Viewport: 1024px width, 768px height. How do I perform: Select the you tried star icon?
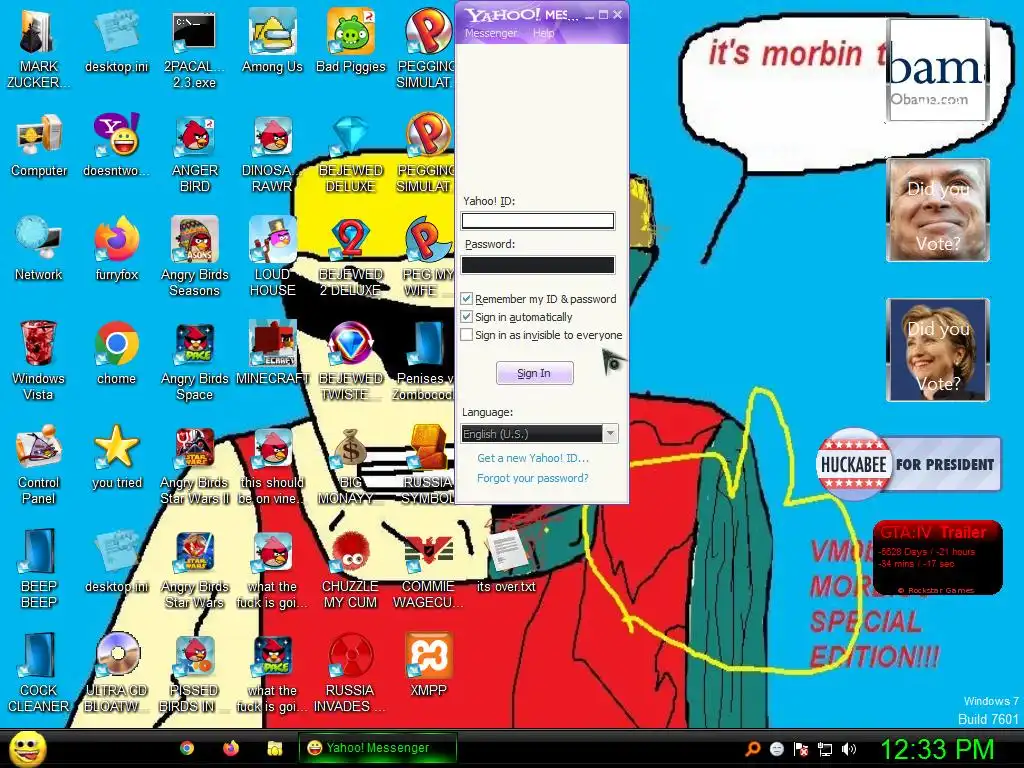116,457
